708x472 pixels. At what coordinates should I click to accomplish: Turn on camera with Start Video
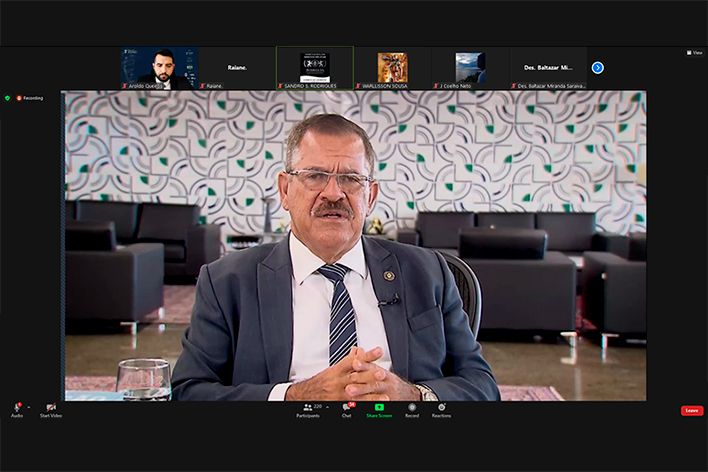point(51,410)
